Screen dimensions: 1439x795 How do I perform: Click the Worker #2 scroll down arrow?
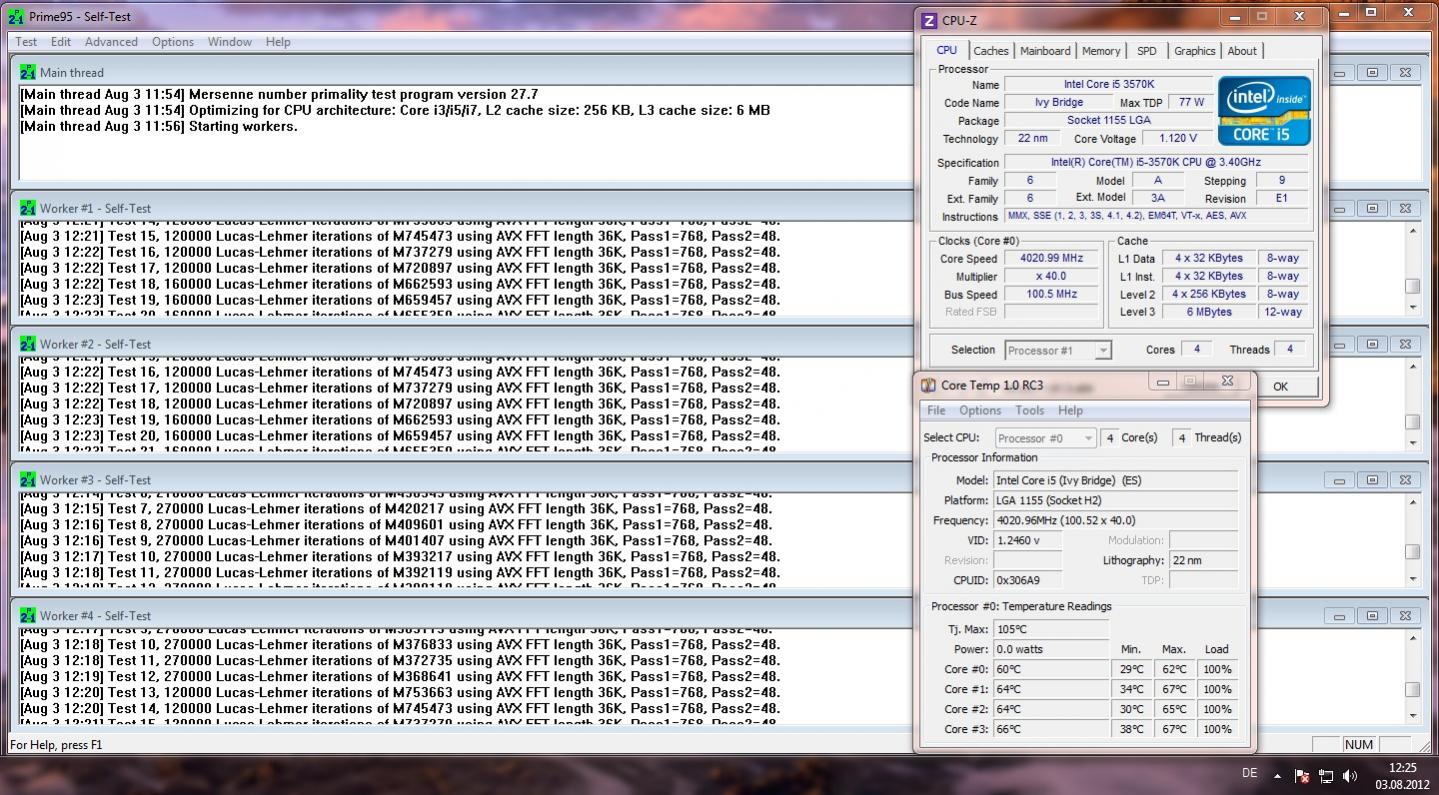tap(1412, 442)
